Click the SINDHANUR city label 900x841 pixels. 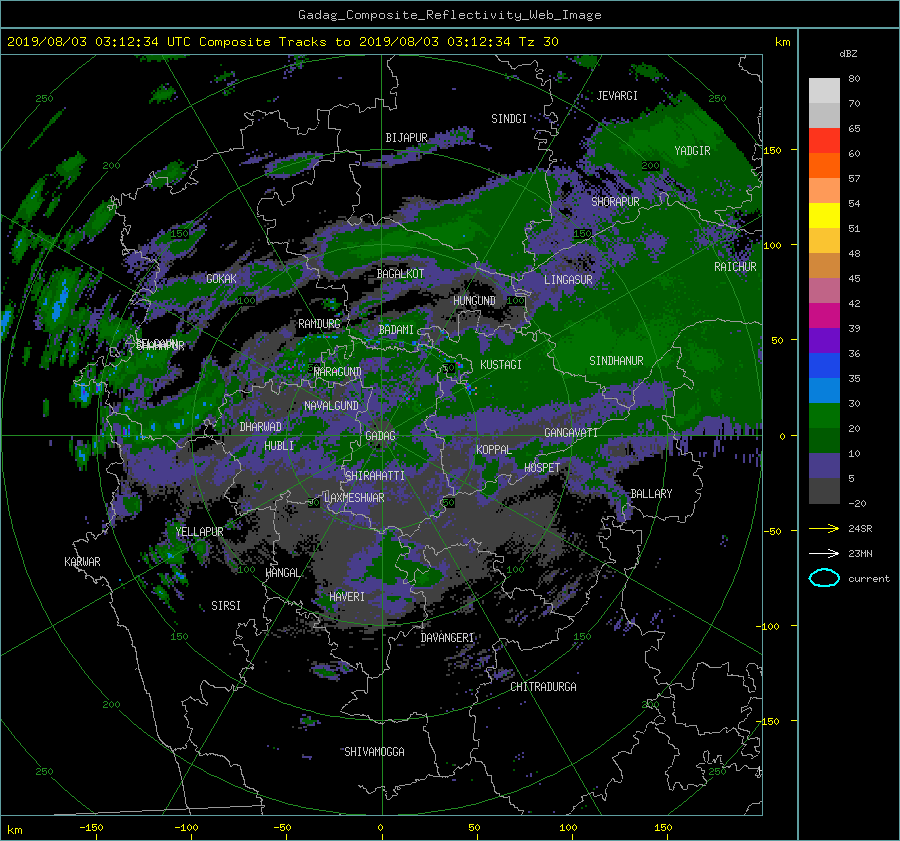(x=616, y=361)
